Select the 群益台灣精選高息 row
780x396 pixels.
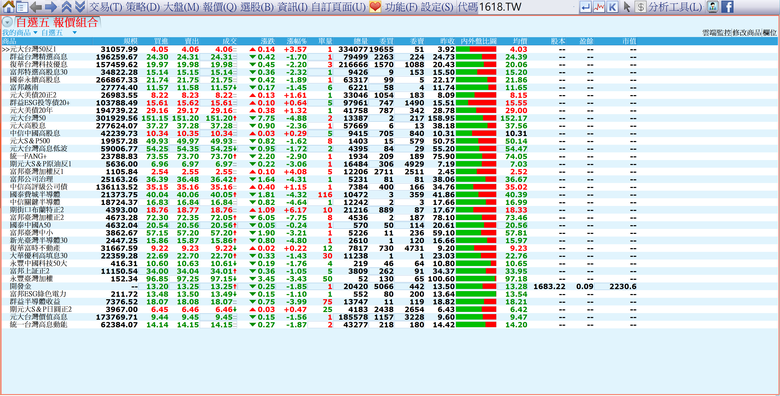(390, 57)
